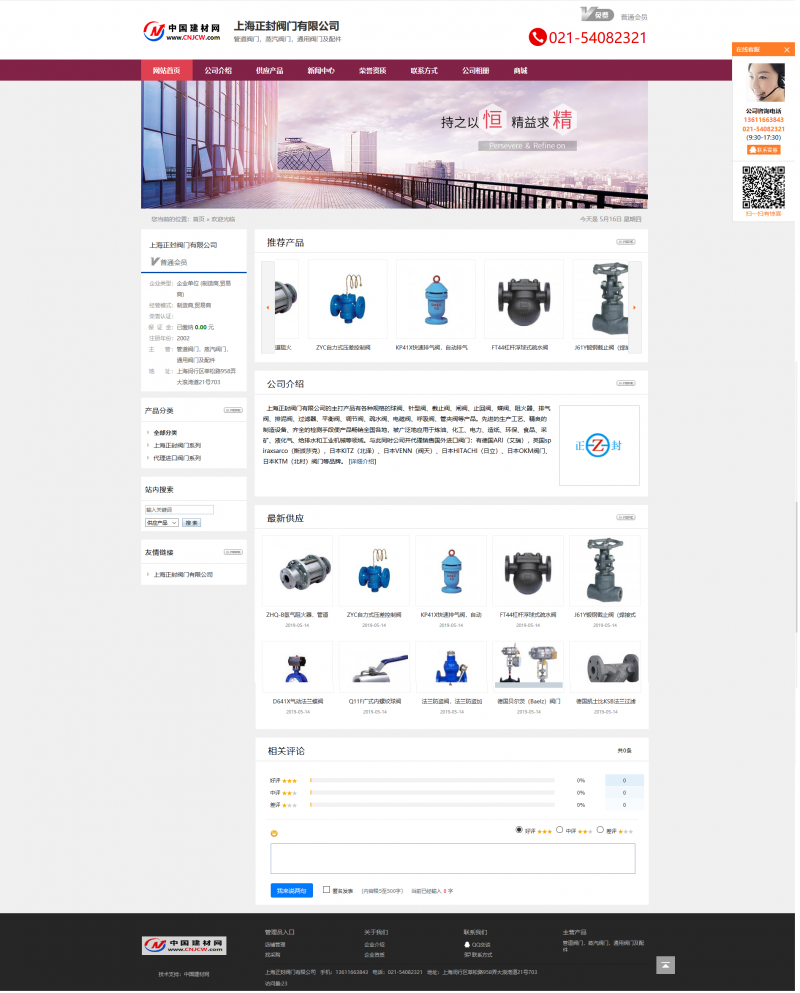This screenshot has width=800, height=993.
Task: Select the 新闻中心 nav item
Action: tap(321, 70)
